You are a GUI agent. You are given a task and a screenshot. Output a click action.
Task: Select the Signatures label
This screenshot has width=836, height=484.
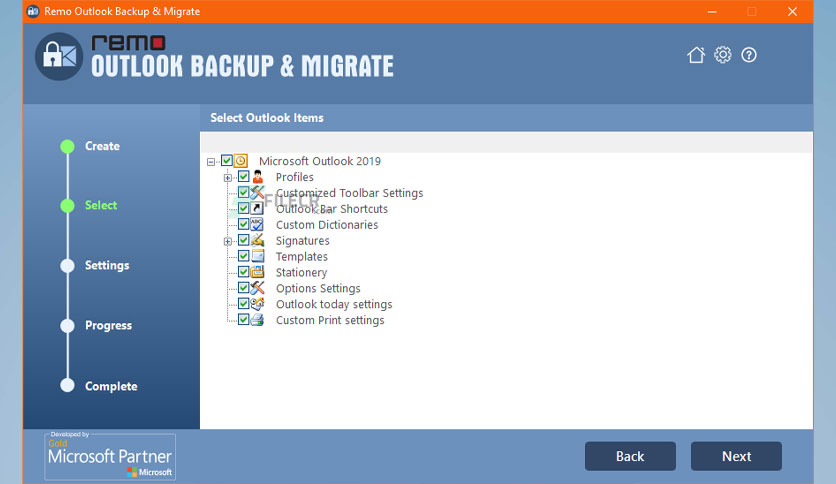(x=302, y=241)
